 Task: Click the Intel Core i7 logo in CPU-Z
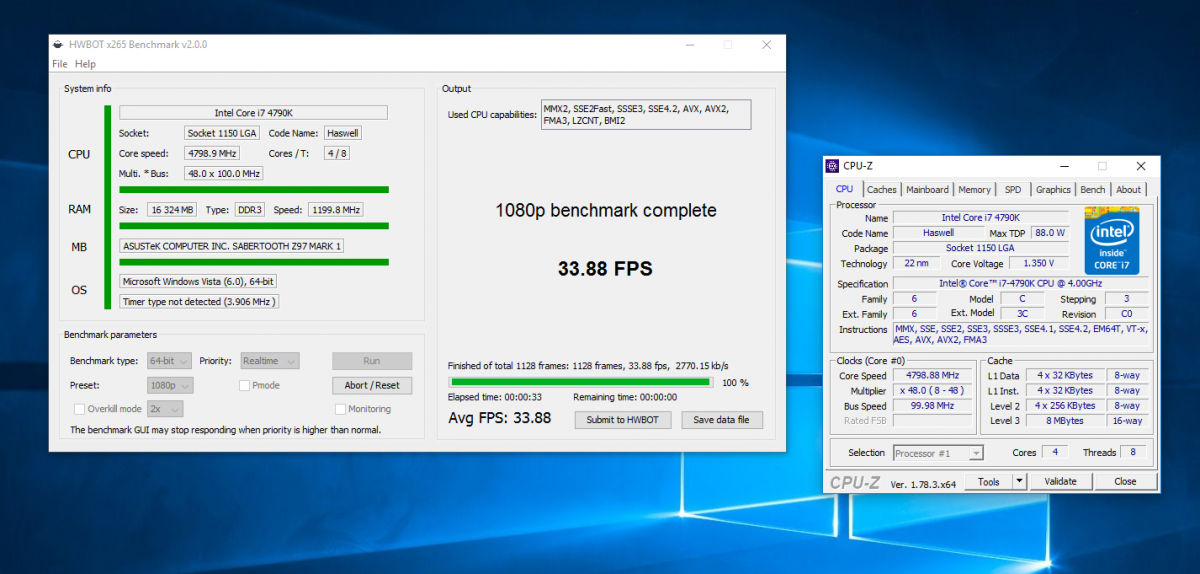1114,241
